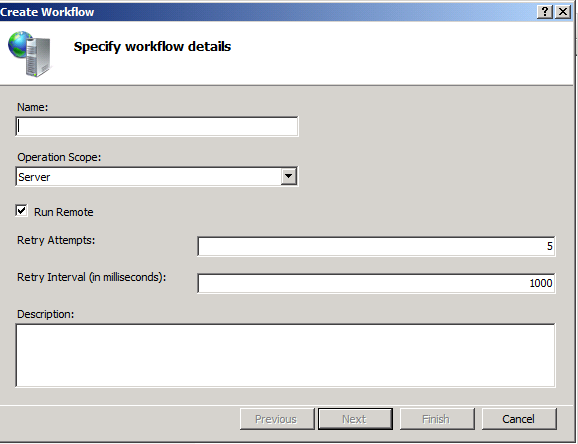Click the Cancel button
Viewport: 578px width, 444px height.
519,419
